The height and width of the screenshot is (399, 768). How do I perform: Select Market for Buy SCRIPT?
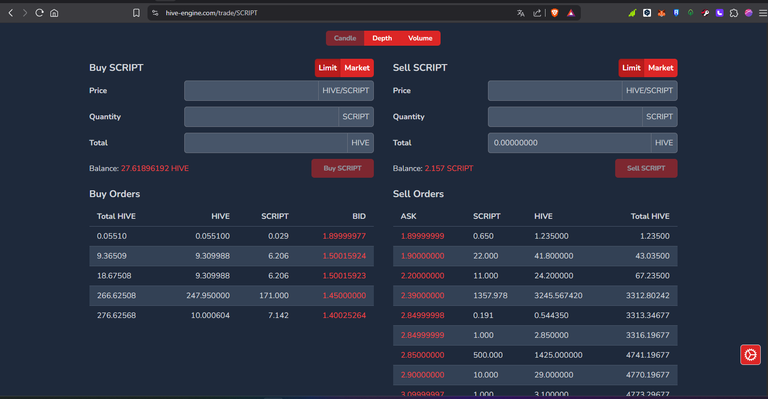[357, 68]
